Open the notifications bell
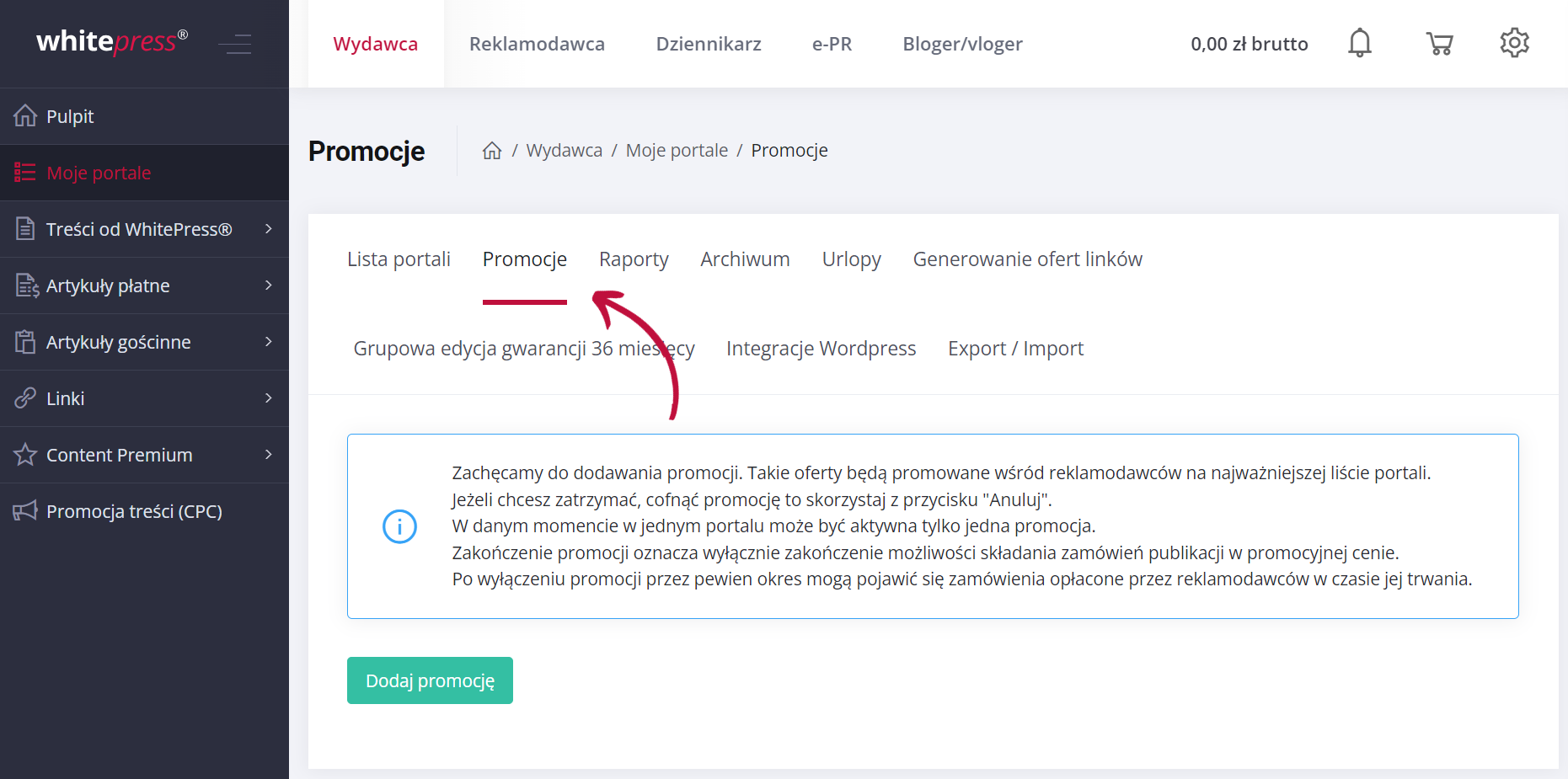The height and width of the screenshot is (779, 1568). pos(1360,43)
